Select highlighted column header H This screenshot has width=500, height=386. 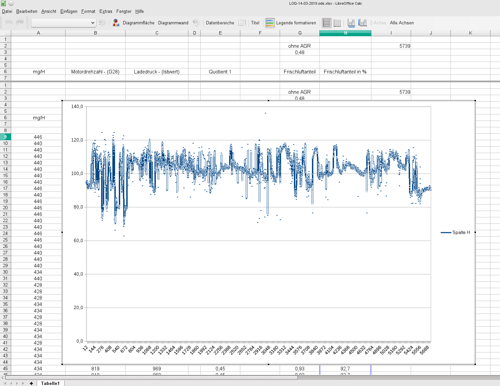coord(345,33)
